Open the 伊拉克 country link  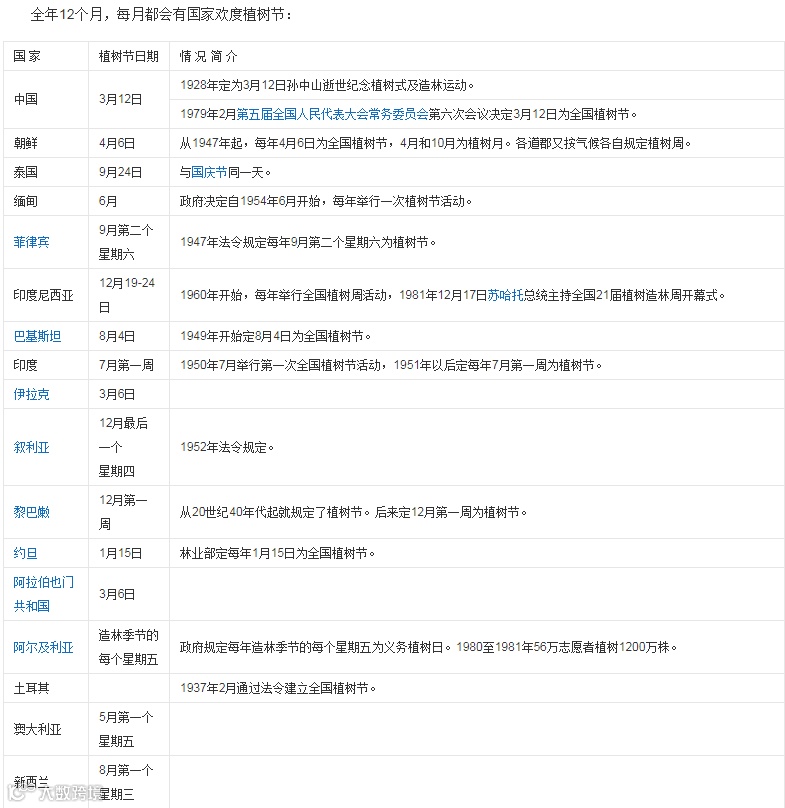(31, 394)
